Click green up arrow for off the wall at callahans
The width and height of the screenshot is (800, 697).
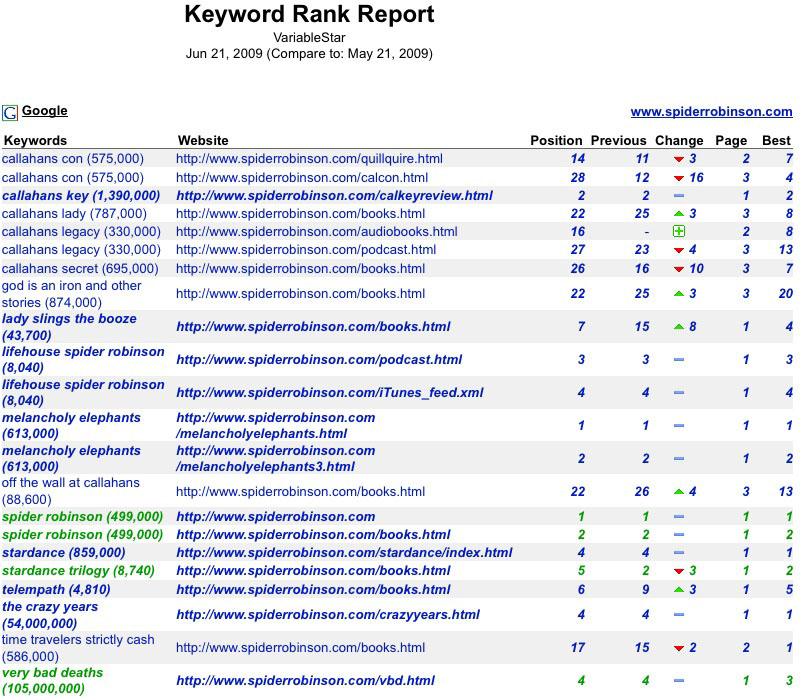point(679,491)
